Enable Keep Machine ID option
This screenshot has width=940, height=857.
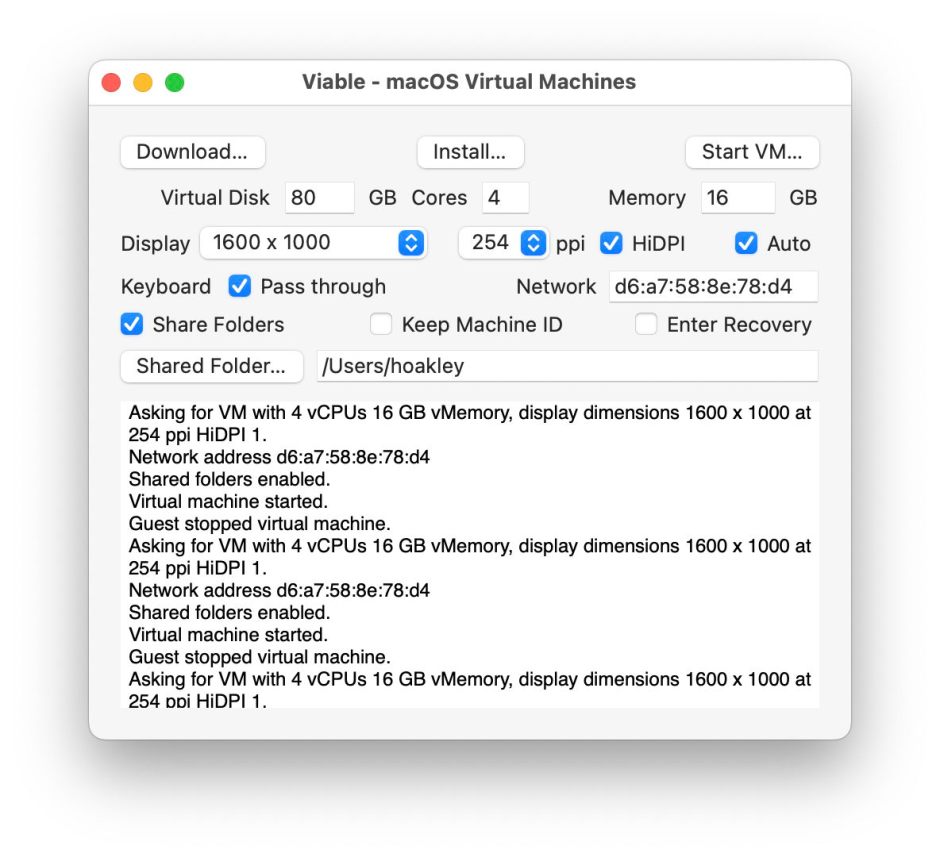[x=381, y=325]
